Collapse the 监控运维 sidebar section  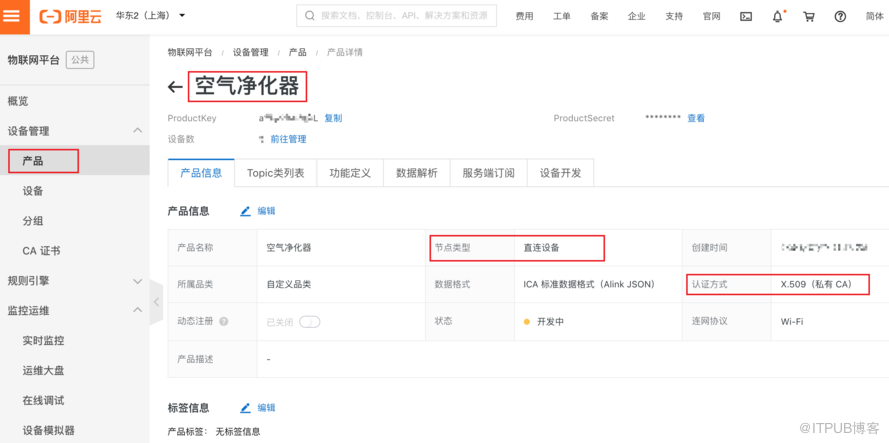[x=137, y=311]
